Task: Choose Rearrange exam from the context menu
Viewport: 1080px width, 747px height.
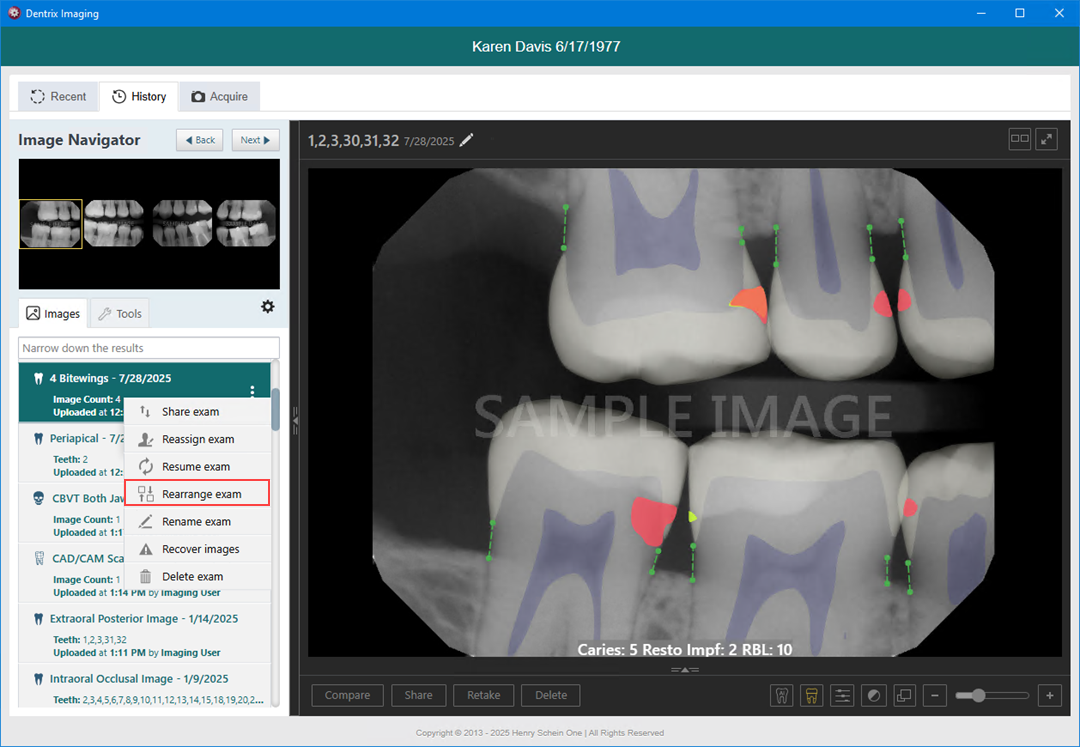Action: coord(197,494)
